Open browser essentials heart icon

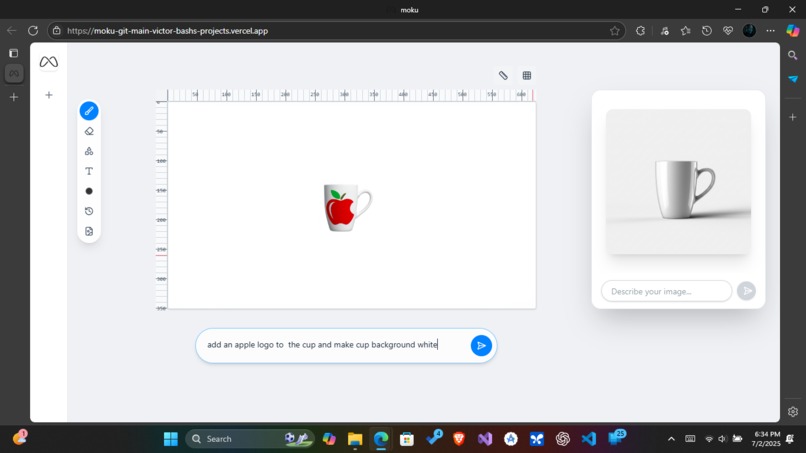click(x=728, y=31)
